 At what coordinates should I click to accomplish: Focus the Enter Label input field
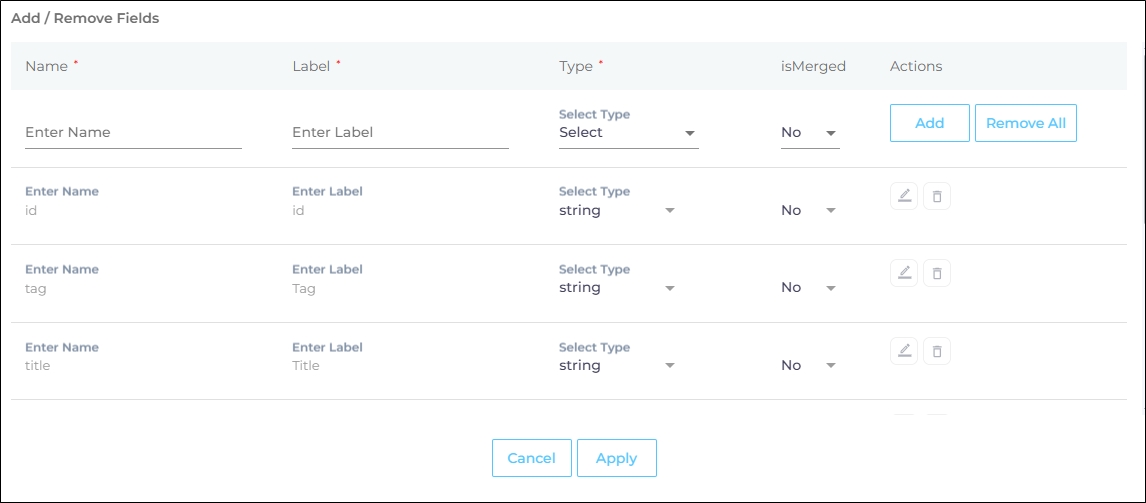coord(400,133)
